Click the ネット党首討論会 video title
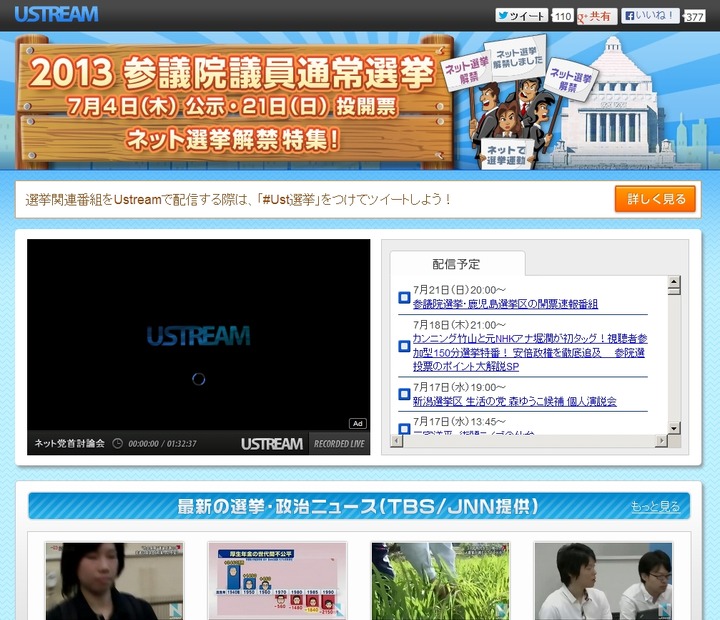 click(x=69, y=443)
